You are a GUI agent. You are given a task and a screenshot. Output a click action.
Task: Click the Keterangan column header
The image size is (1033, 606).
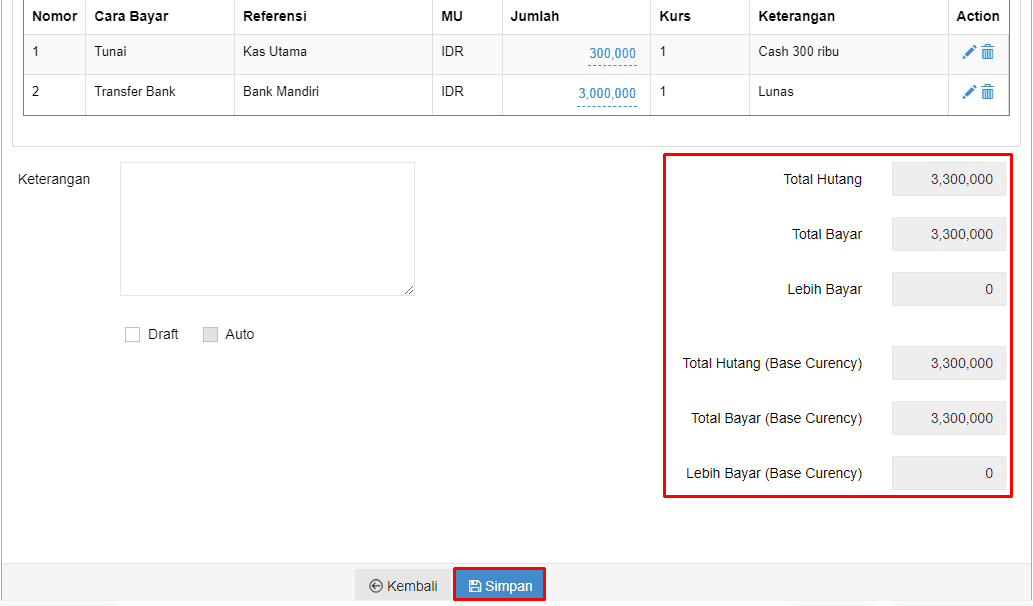tap(849, 16)
